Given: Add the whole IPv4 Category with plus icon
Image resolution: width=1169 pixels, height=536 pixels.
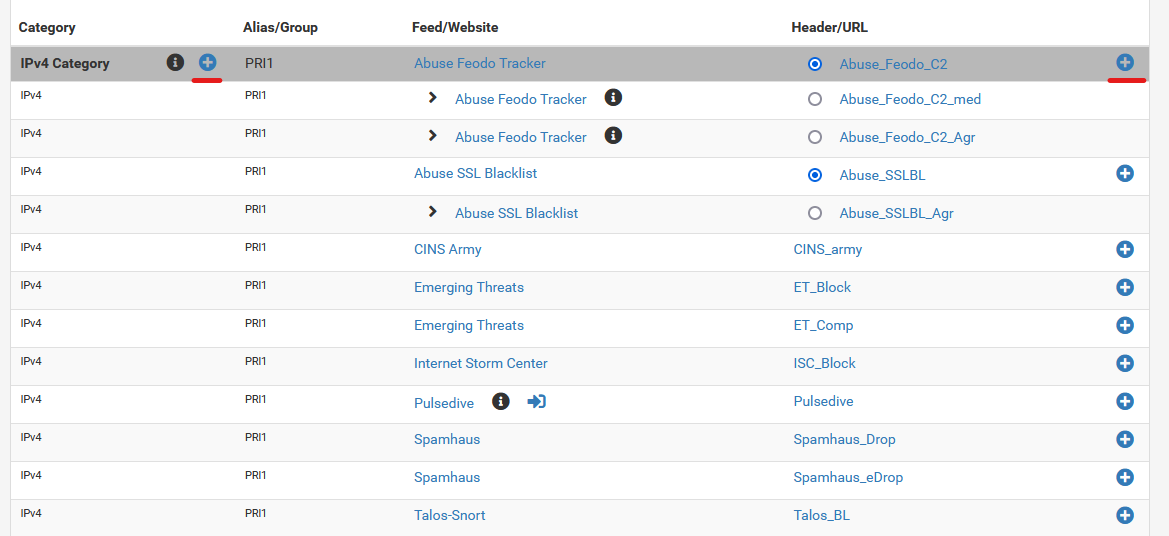Looking at the screenshot, I should (x=207, y=63).
